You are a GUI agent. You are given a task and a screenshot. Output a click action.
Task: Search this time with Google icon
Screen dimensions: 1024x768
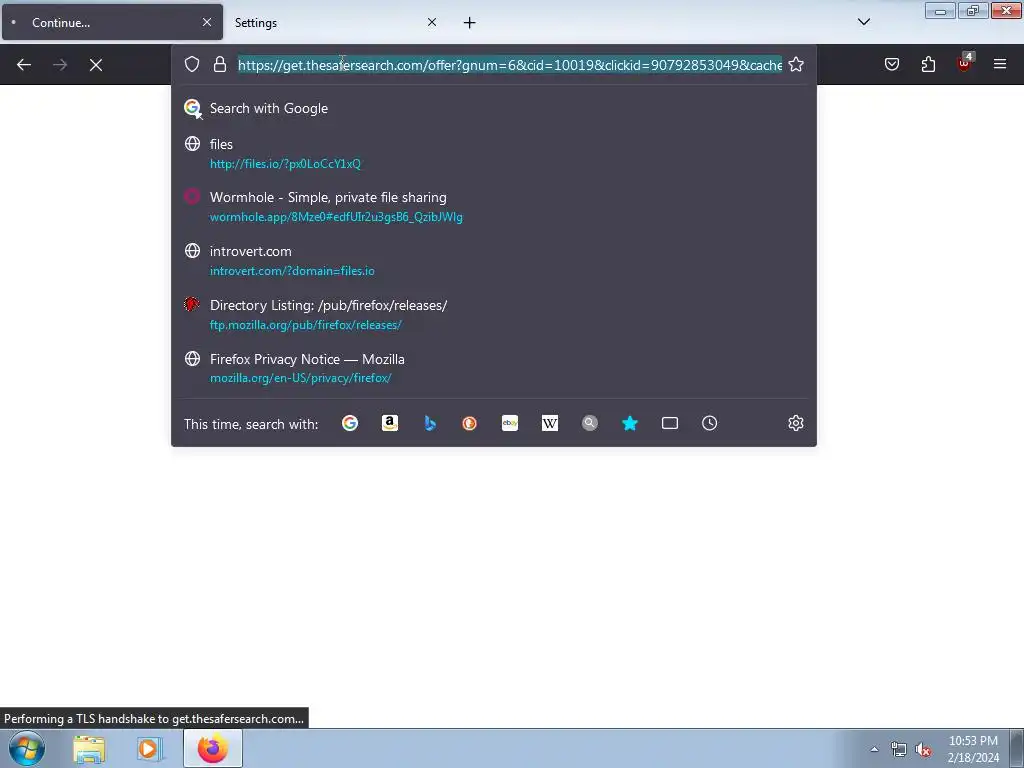350,423
